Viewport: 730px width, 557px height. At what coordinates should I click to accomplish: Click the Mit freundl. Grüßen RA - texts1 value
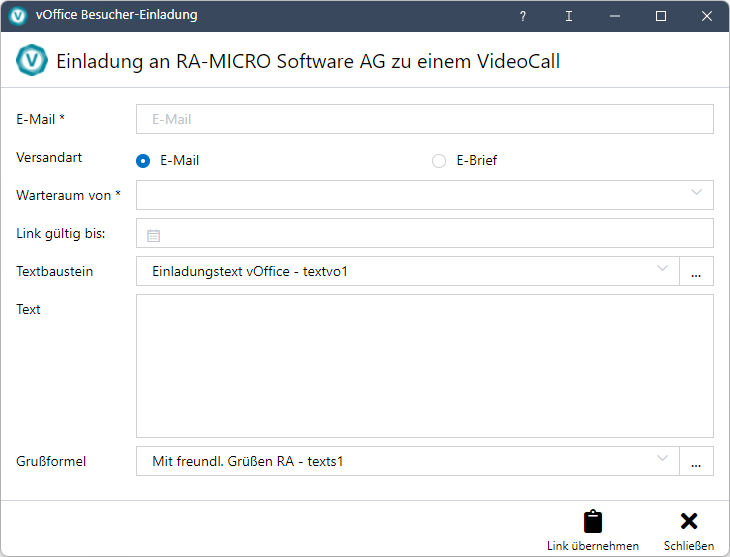click(x=247, y=462)
